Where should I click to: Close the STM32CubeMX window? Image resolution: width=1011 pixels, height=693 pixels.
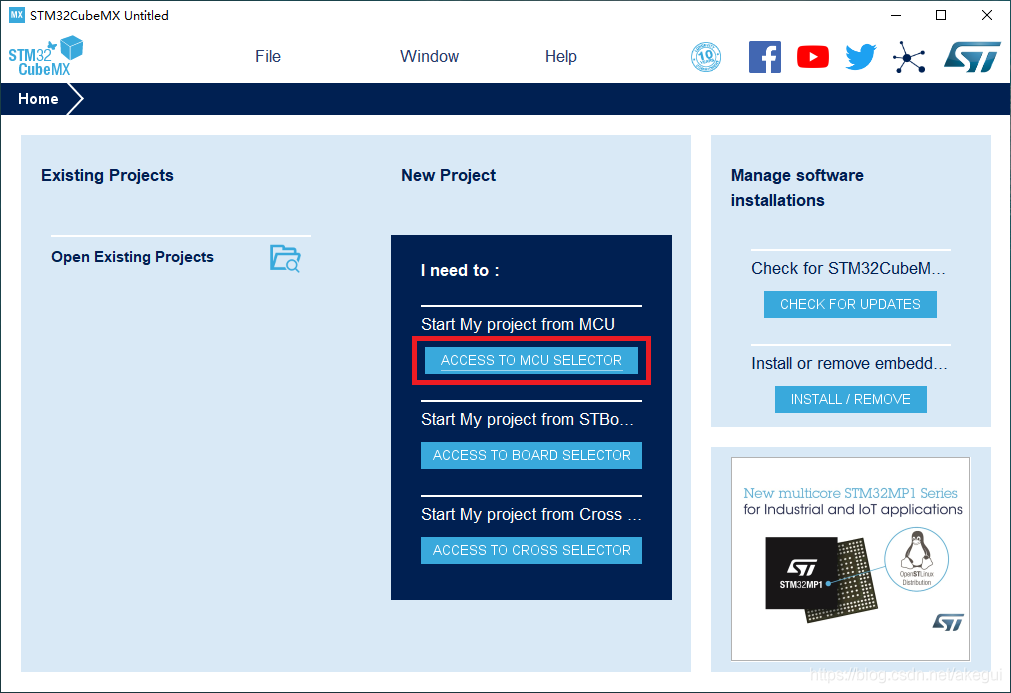tap(986, 15)
